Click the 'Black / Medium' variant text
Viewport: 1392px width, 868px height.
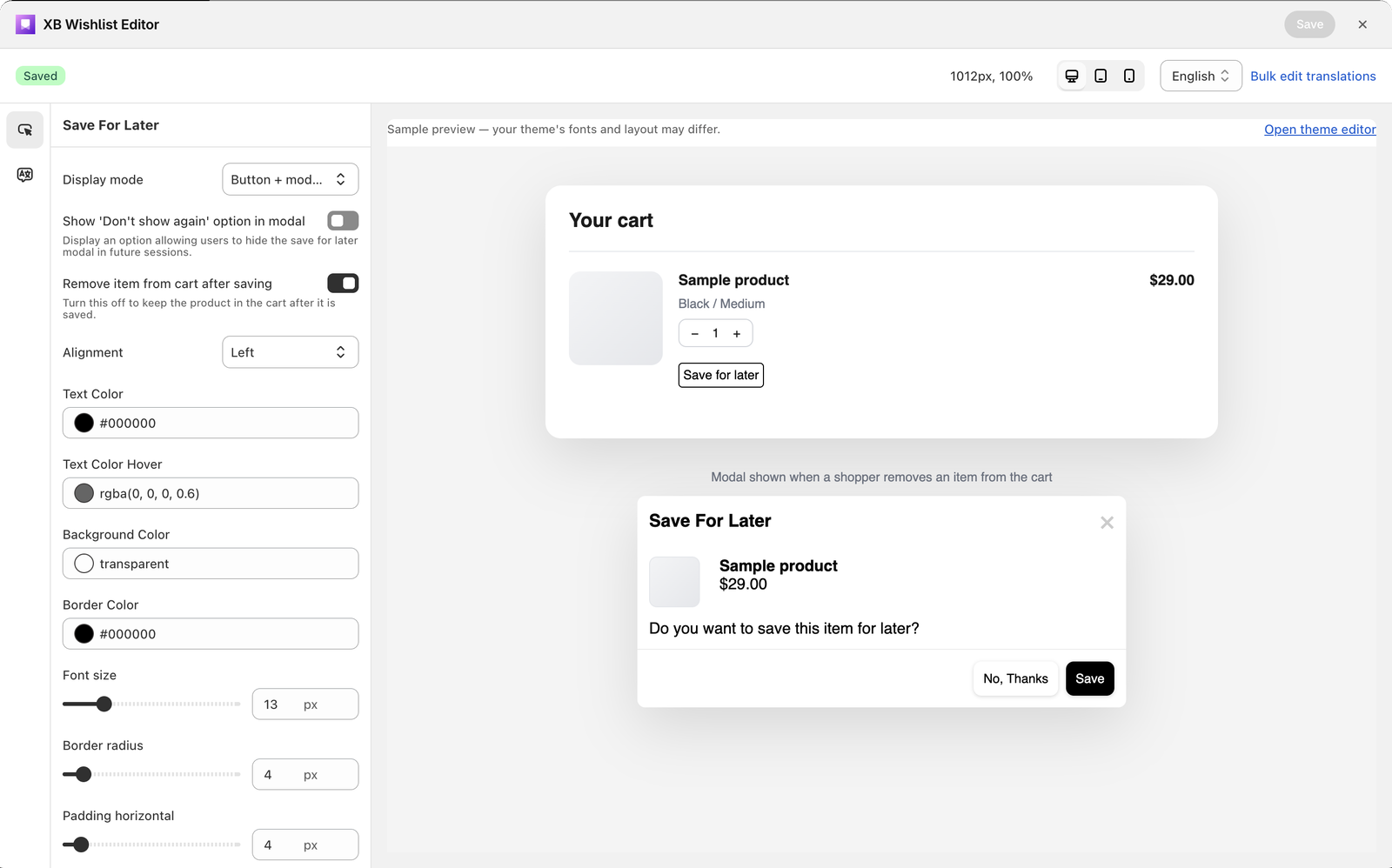coord(721,304)
